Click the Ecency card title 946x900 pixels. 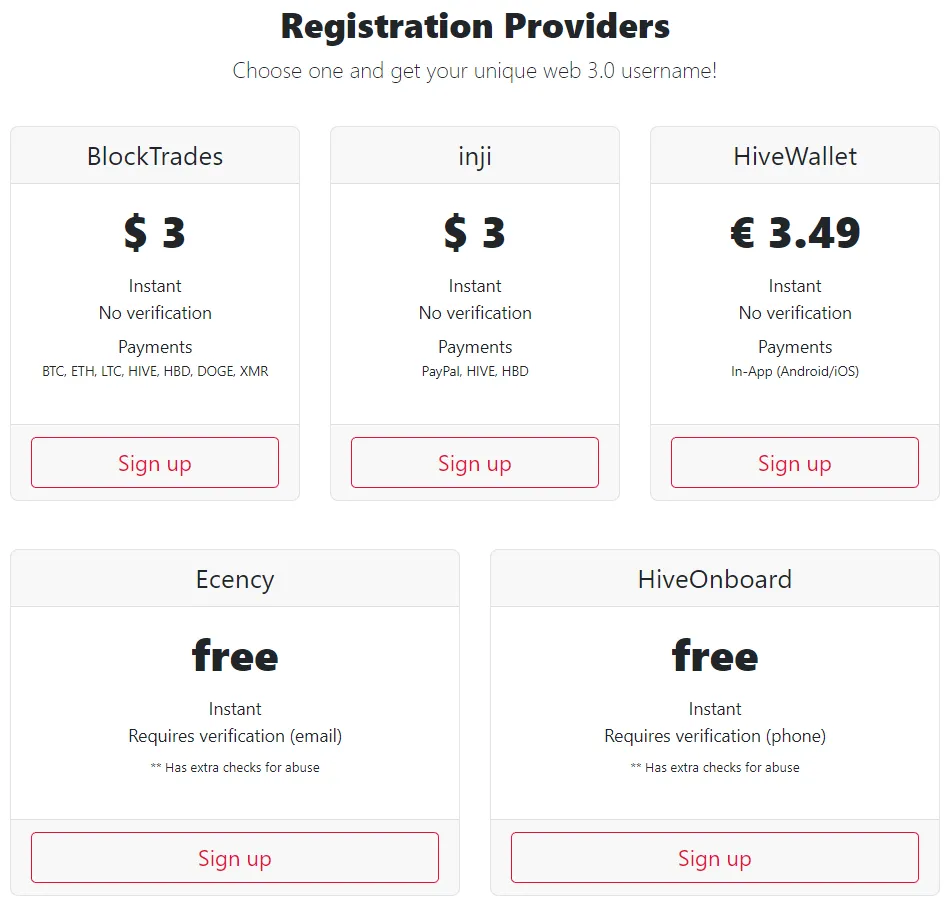235,580
